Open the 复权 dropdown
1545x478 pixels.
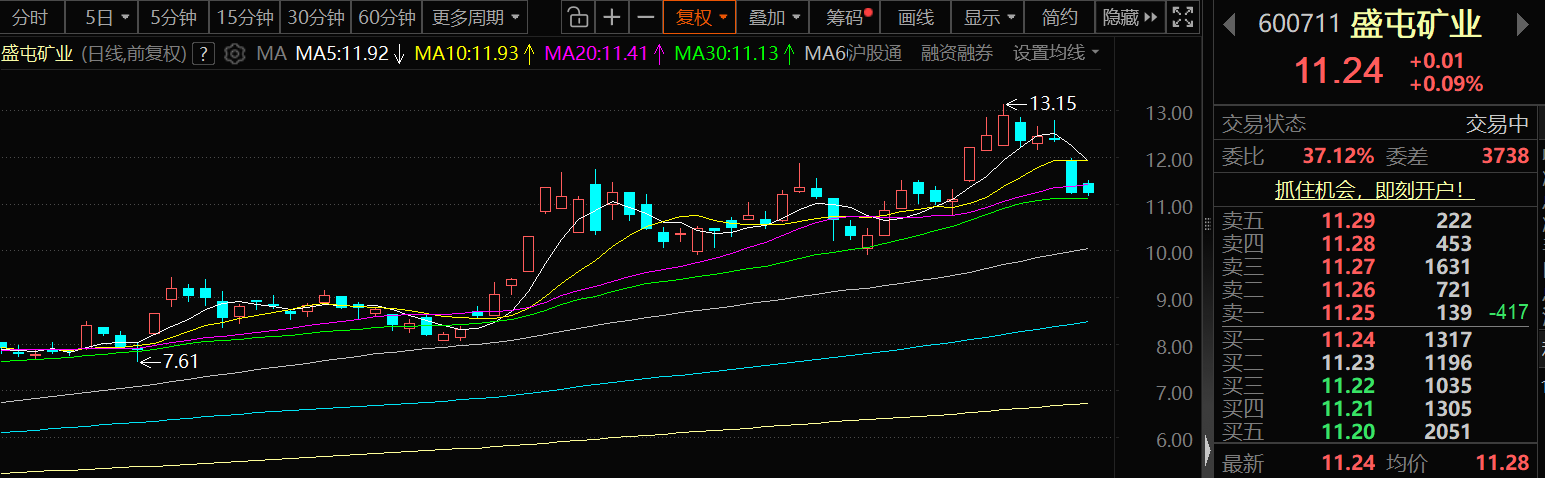[700, 17]
